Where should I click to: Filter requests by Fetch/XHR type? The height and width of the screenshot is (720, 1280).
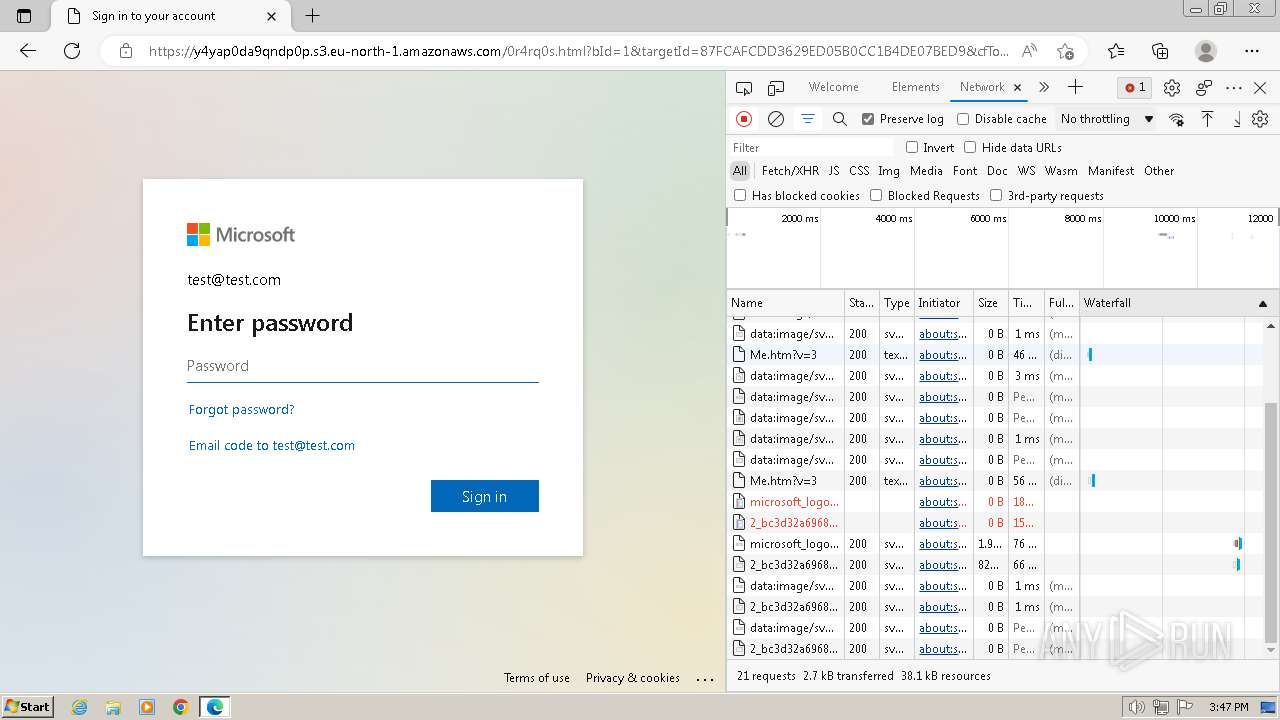click(790, 171)
